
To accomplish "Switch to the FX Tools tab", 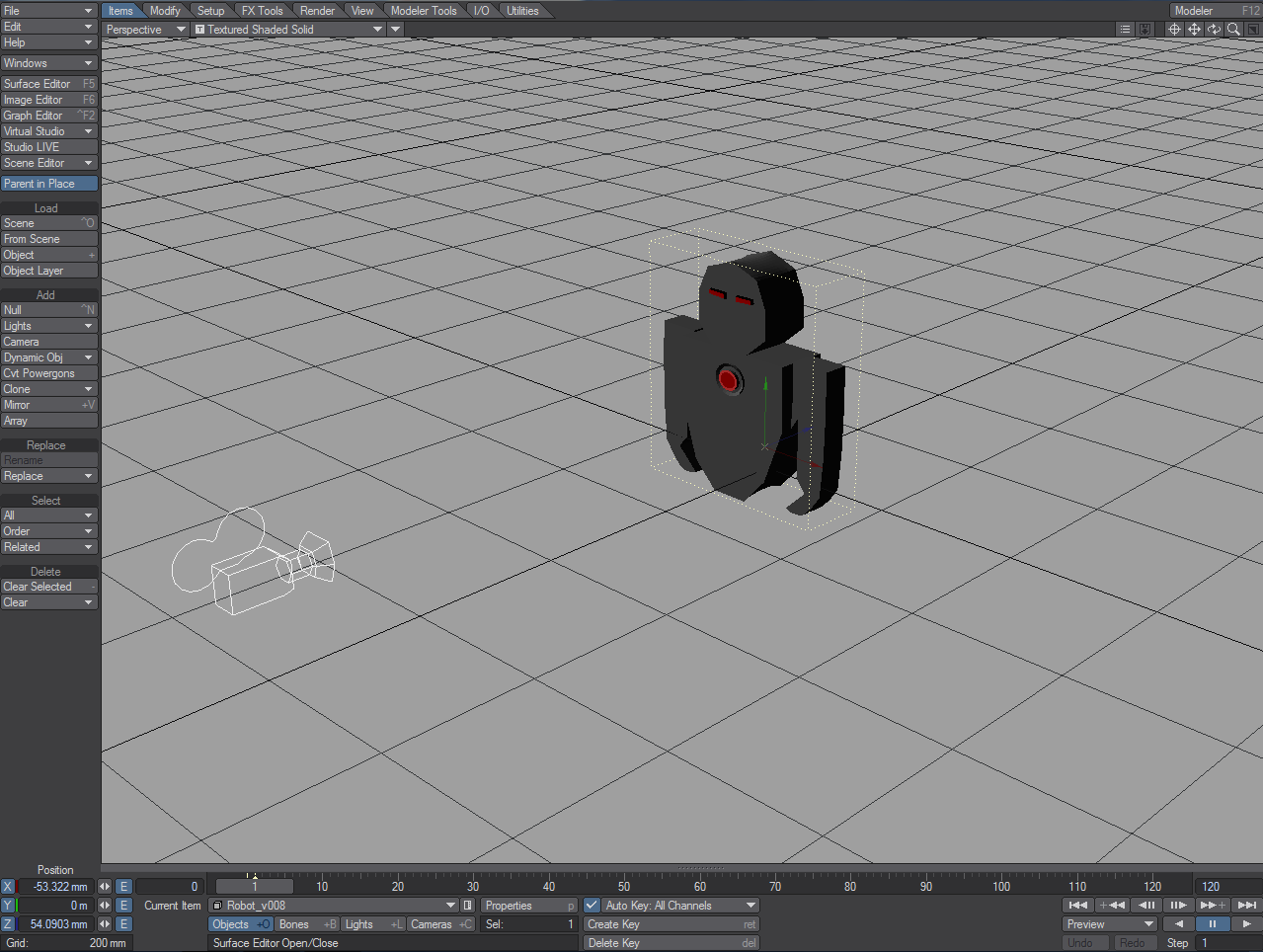I will click(x=262, y=11).
